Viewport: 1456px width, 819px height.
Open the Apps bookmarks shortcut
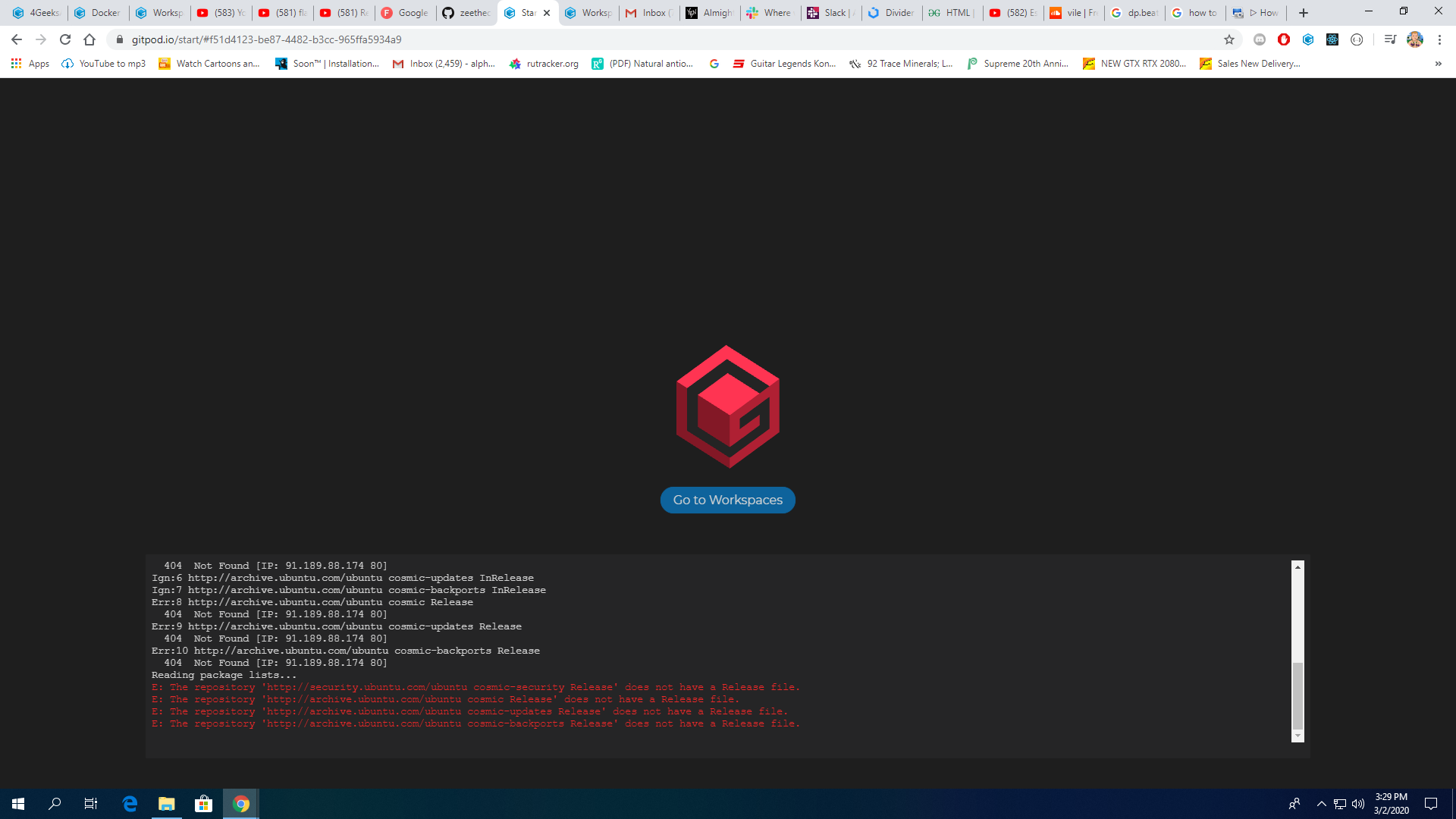[30, 64]
